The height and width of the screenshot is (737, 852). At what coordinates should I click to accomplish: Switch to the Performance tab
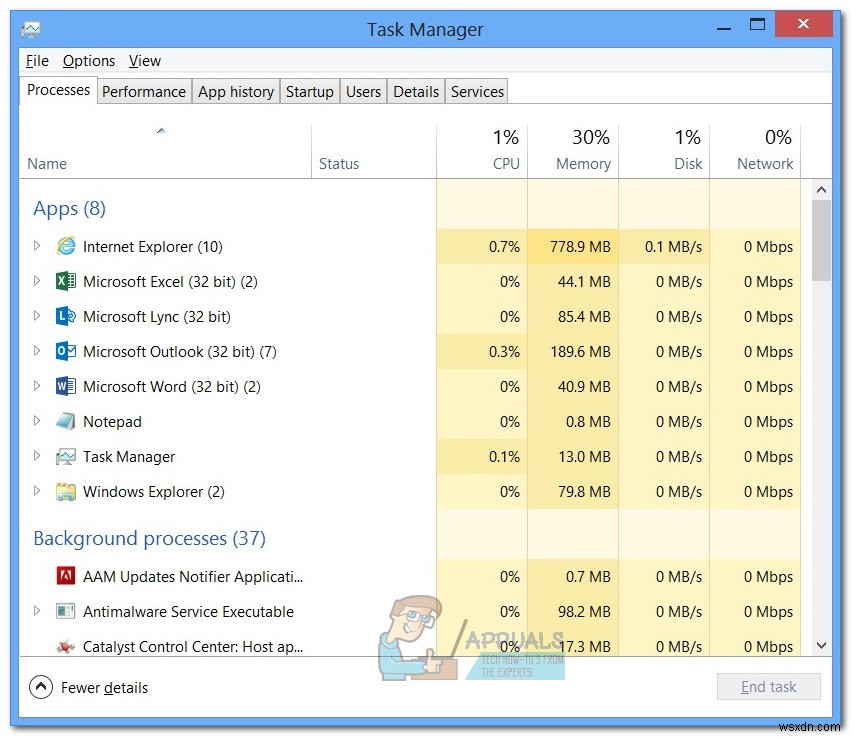144,91
